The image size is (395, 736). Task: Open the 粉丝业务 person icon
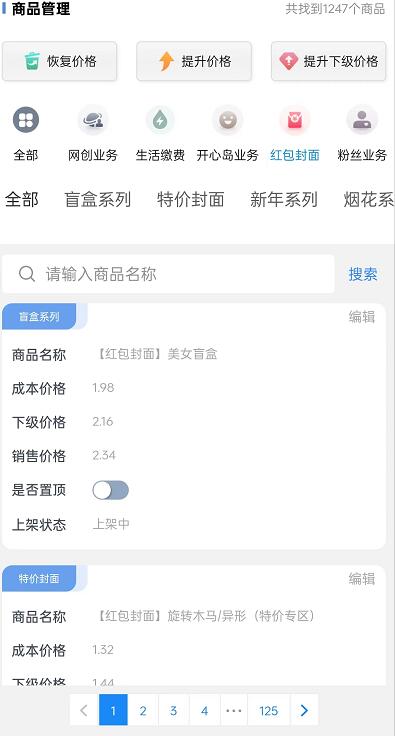pyautogui.click(x=362, y=120)
